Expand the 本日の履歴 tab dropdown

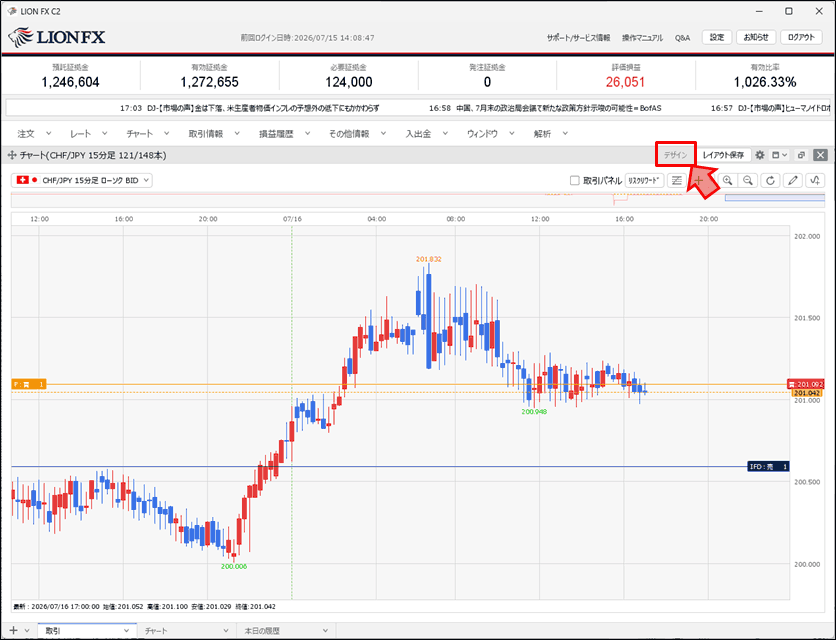pos(325,630)
